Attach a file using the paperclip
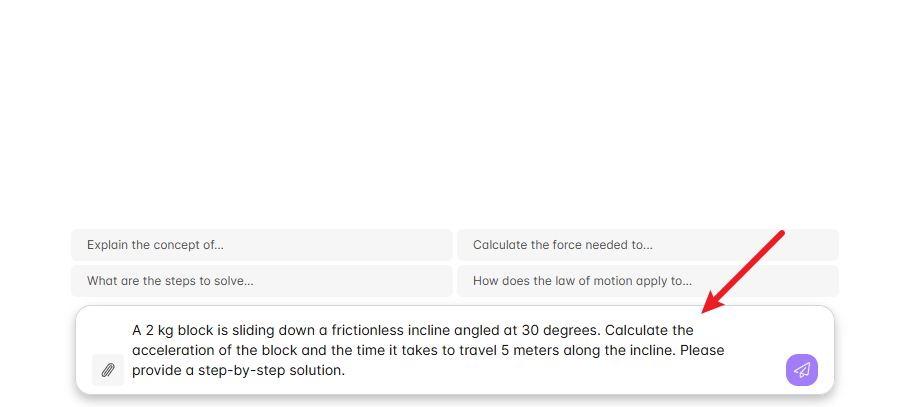The width and height of the screenshot is (900, 407). [x=108, y=370]
